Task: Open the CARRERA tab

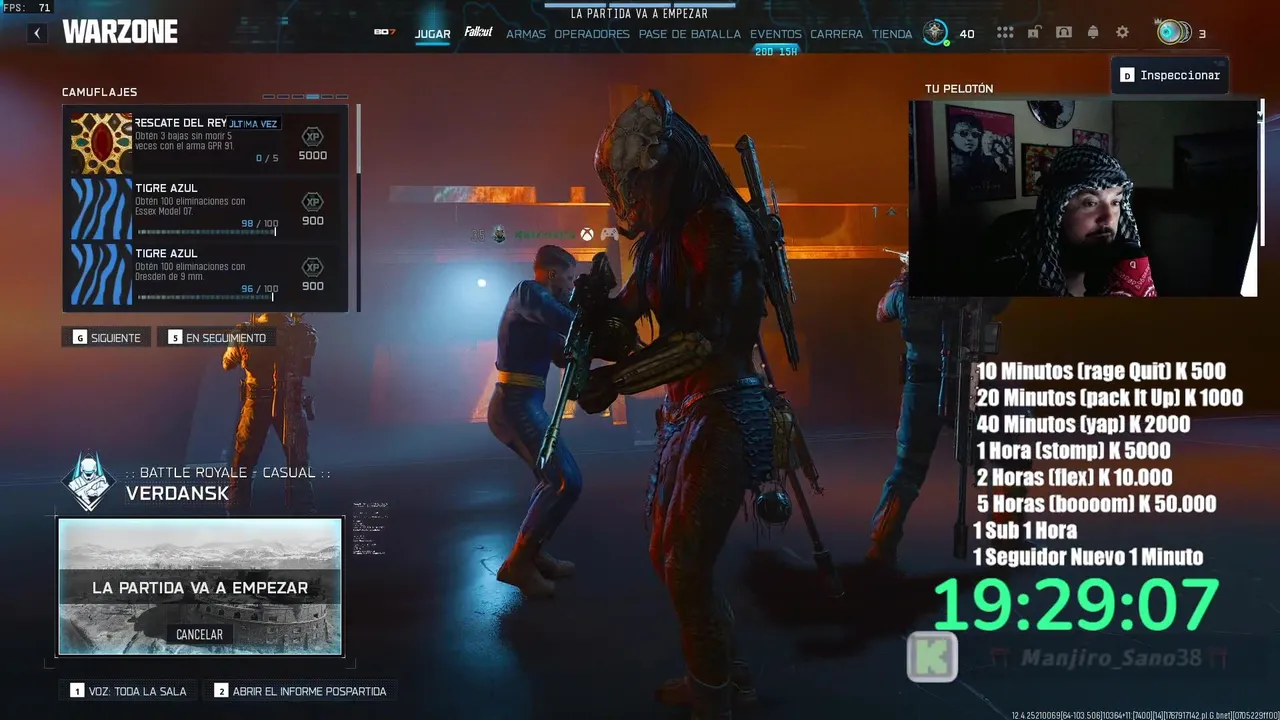Action: [x=836, y=34]
